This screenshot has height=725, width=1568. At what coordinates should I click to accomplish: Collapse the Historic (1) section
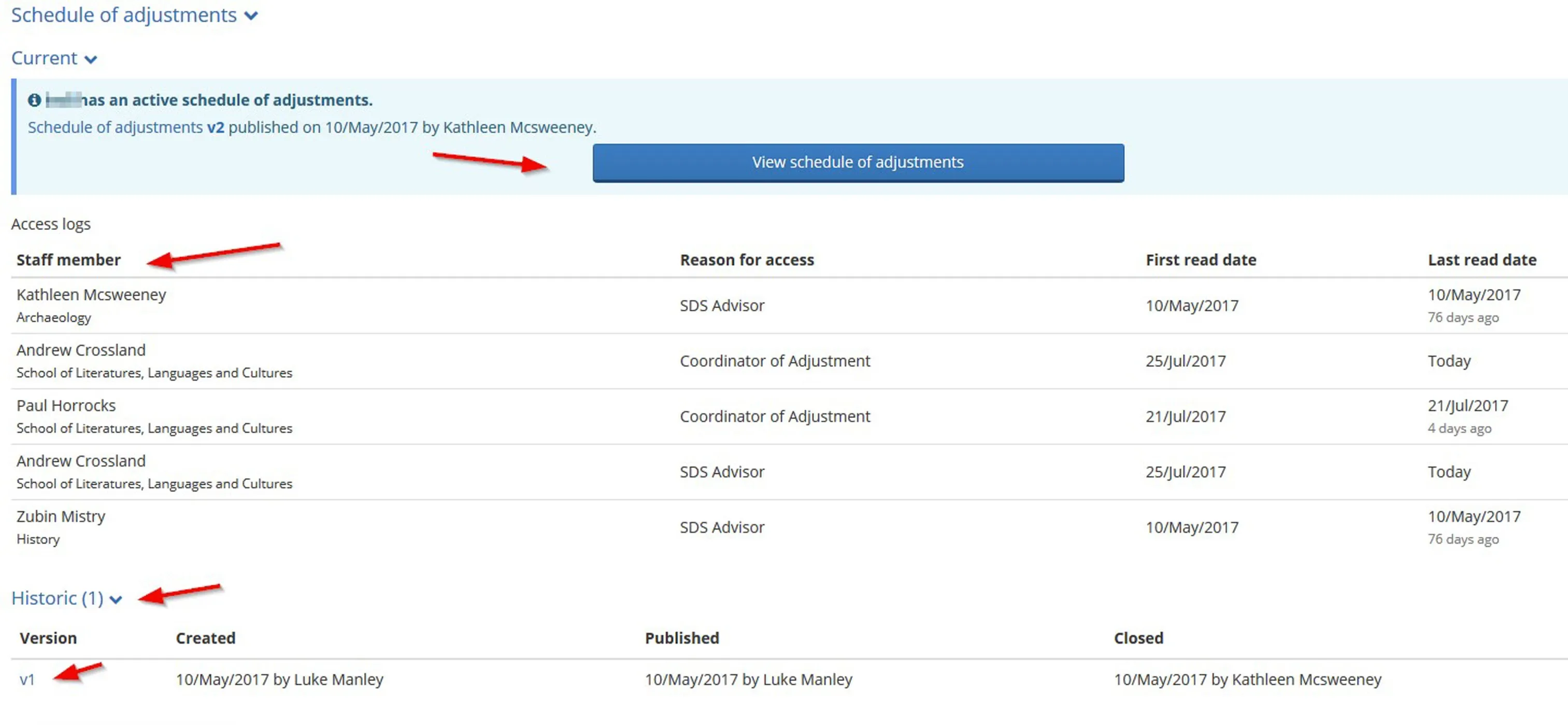pyautogui.click(x=115, y=600)
